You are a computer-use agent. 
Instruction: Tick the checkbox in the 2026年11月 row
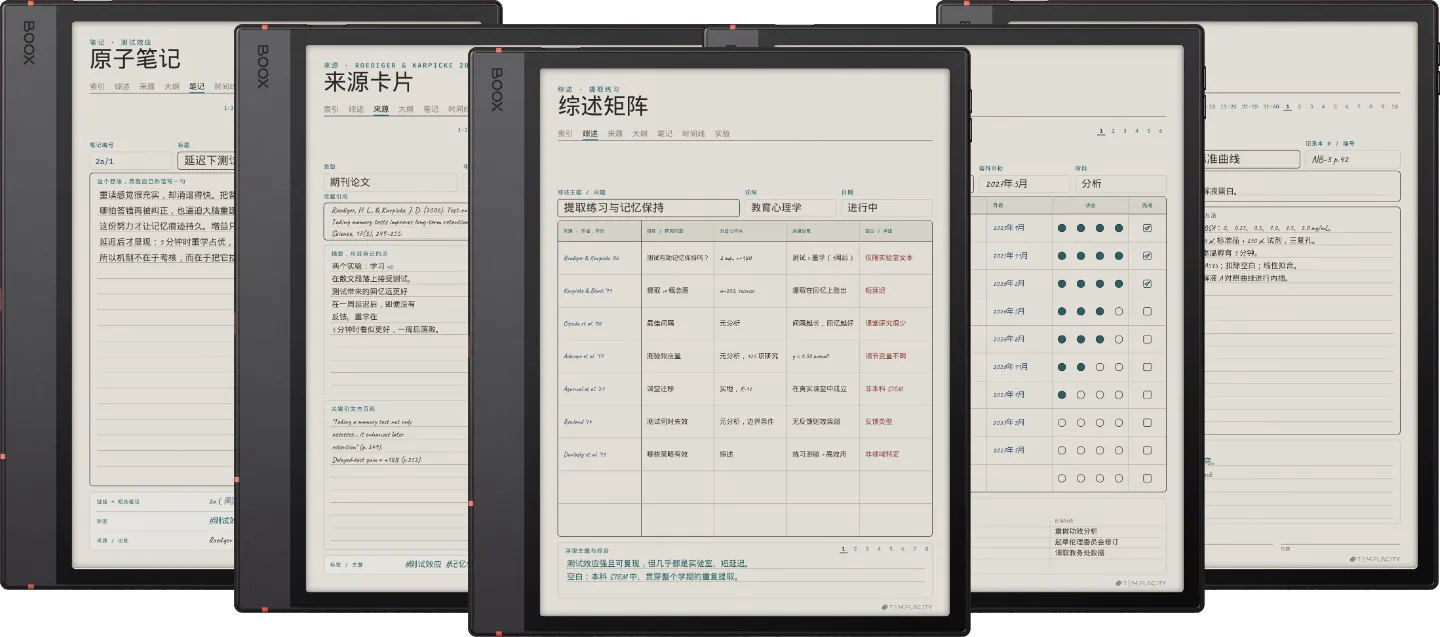1147,367
